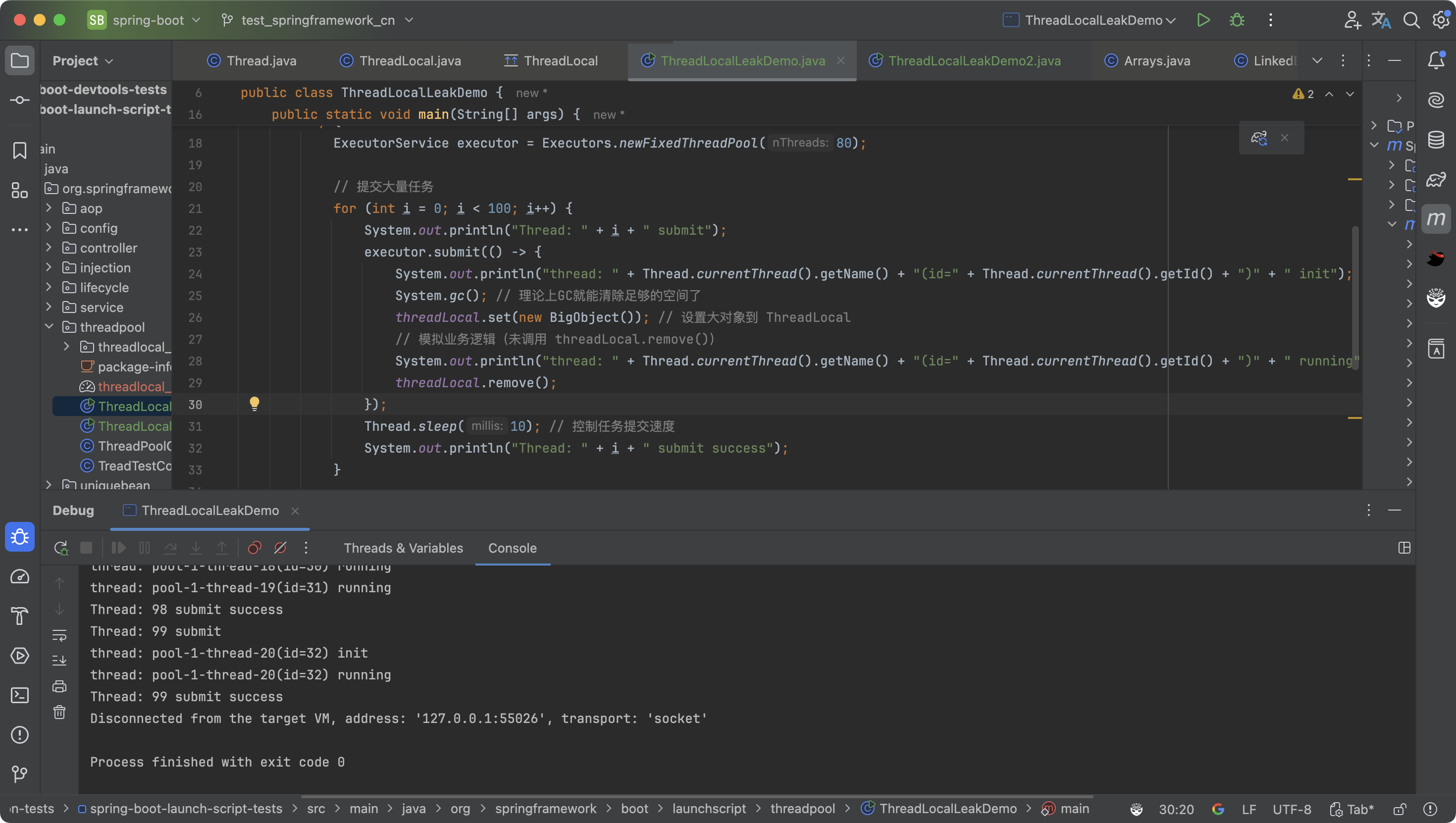Click the Maven tool window icon
The image size is (1456, 823).
[x=1436, y=219]
